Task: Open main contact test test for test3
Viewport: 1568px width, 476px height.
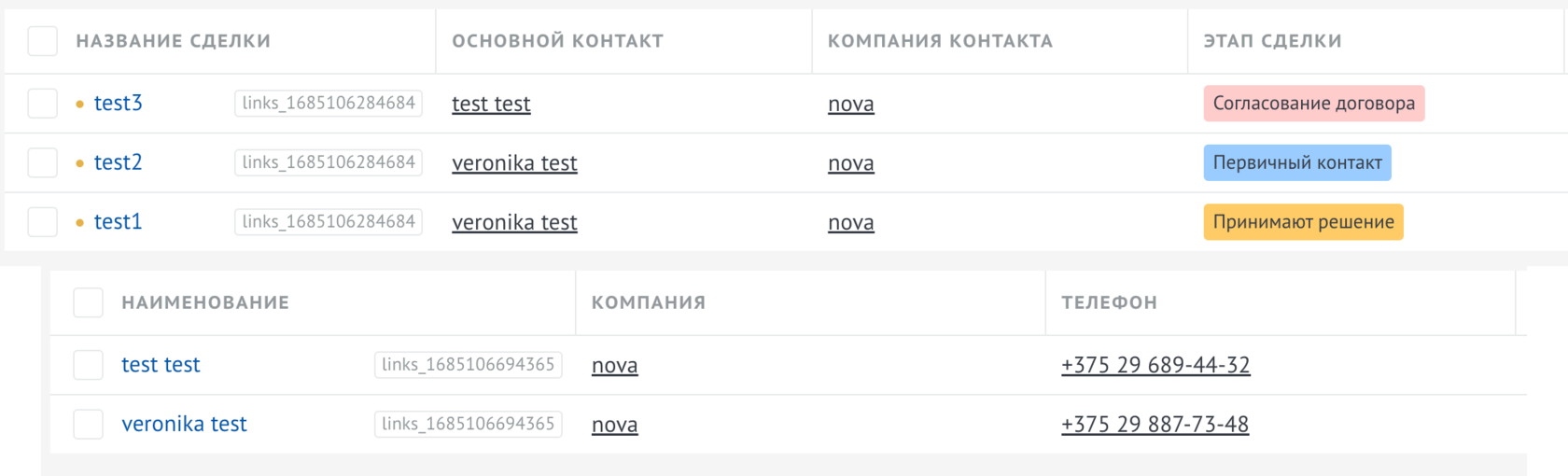Action: 491,104
